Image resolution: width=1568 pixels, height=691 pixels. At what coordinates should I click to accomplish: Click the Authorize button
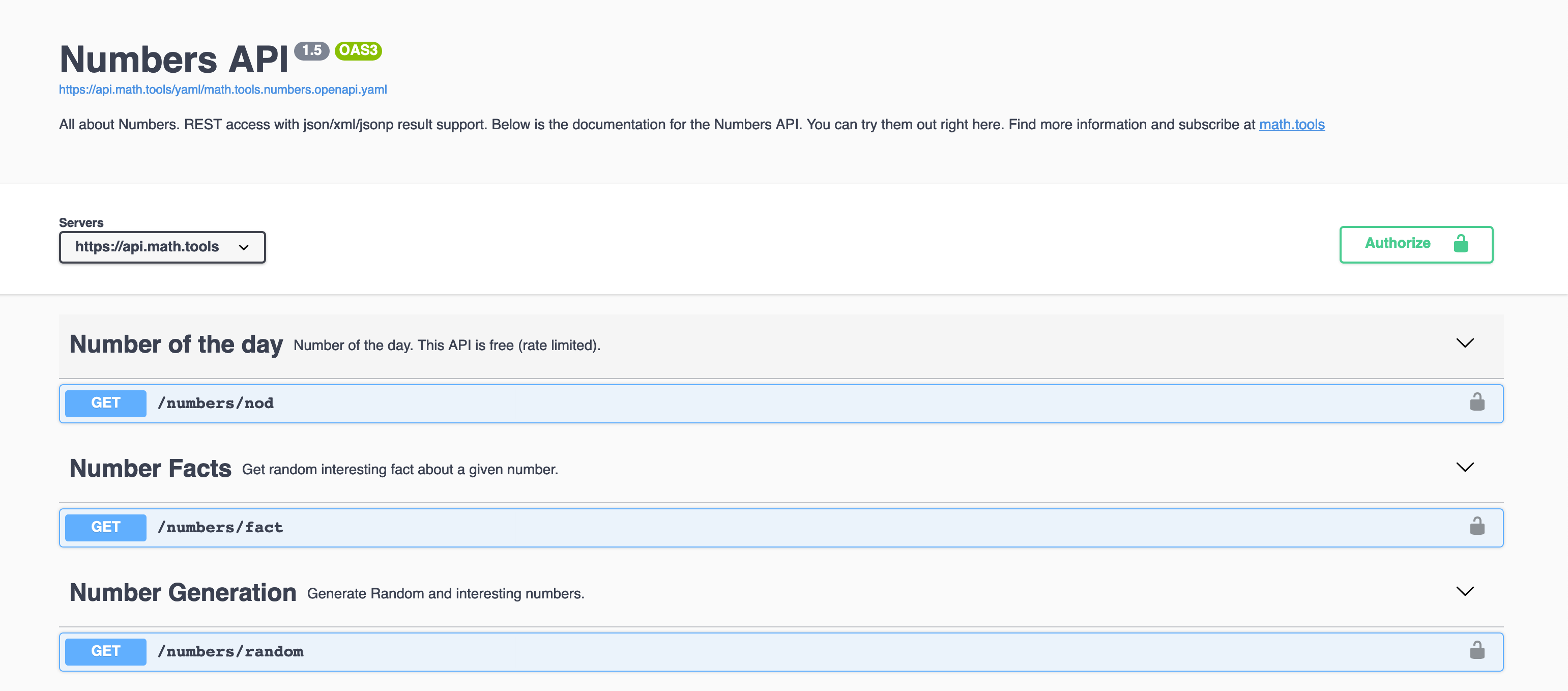[x=1415, y=244]
